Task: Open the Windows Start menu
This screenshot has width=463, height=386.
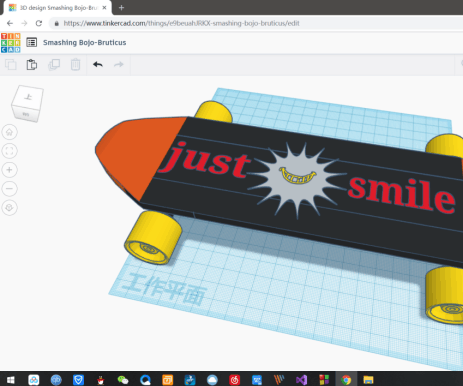Action: click(11, 380)
